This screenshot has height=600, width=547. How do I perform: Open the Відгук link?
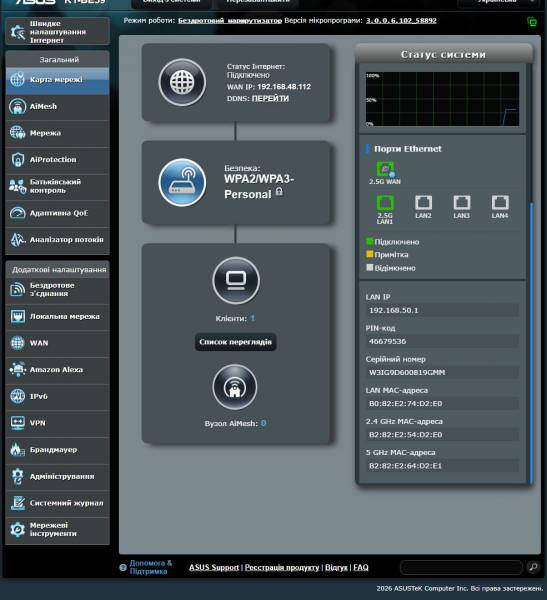click(x=336, y=567)
